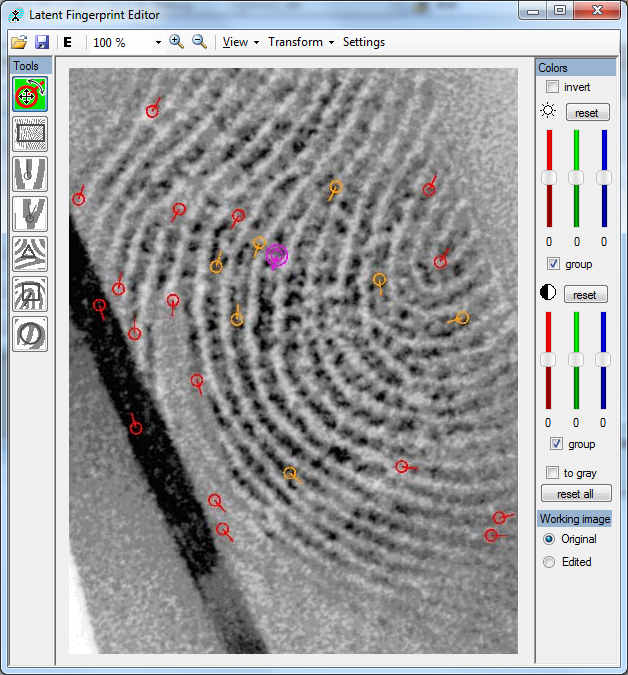628x675 pixels.
Task: Click the Working image section header
Action: [x=575, y=519]
